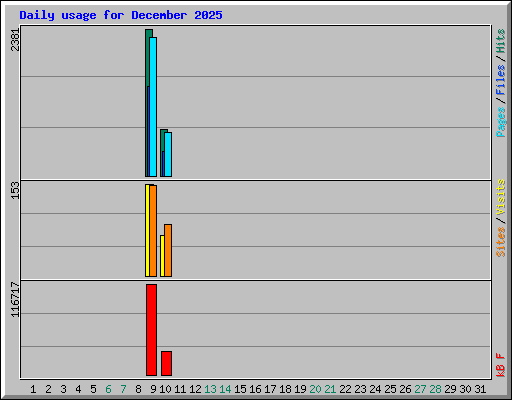Select the orange Sites bar for day 10
This screenshot has height=400, width=512.
(x=168, y=250)
